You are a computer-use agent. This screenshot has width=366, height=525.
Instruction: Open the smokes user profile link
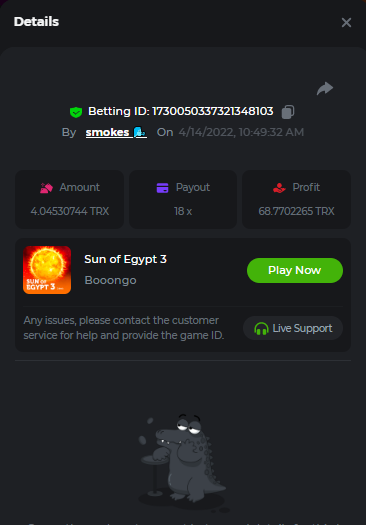tap(107, 132)
